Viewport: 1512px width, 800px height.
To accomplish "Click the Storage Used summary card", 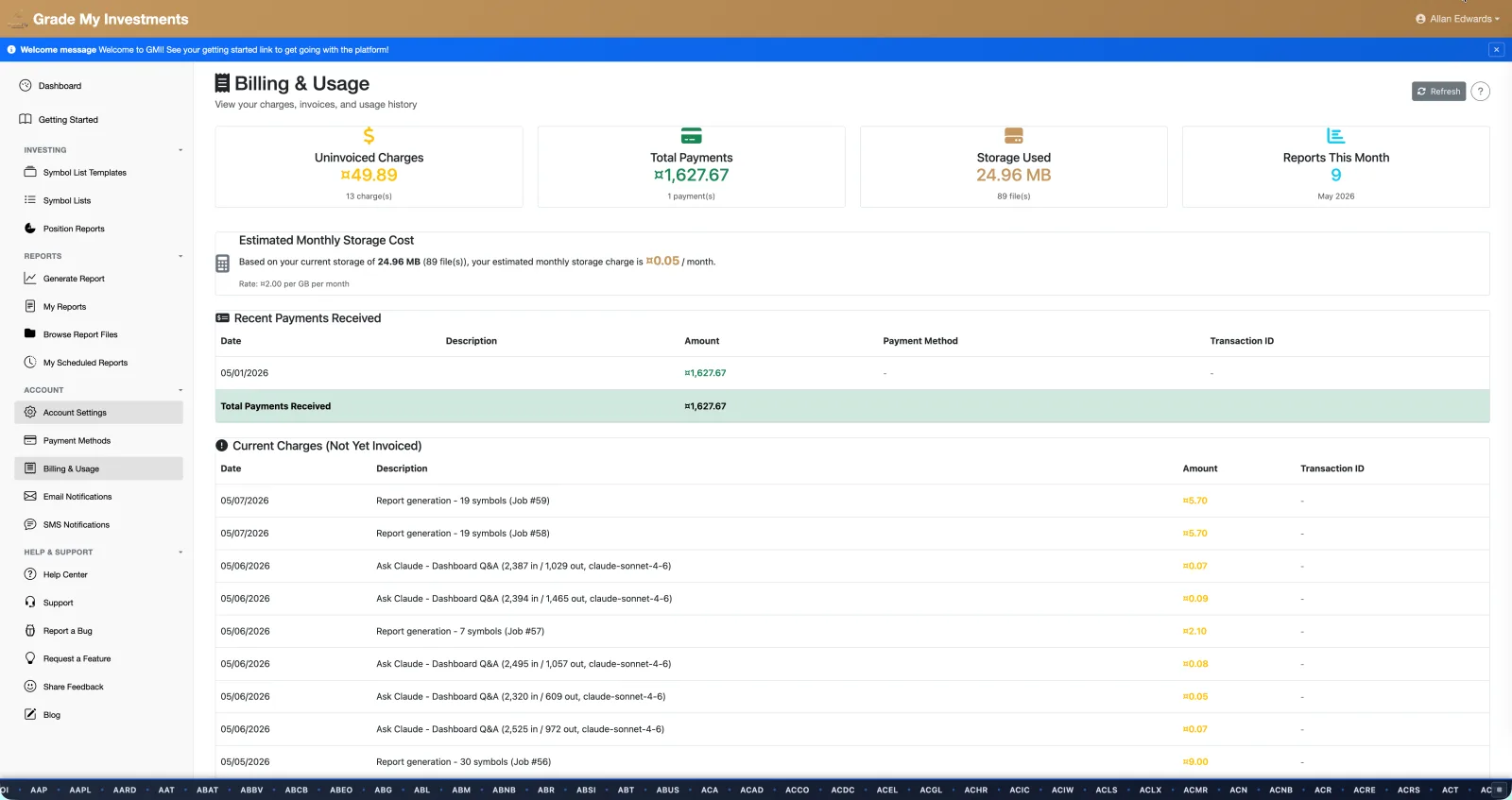I will click(1014, 166).
